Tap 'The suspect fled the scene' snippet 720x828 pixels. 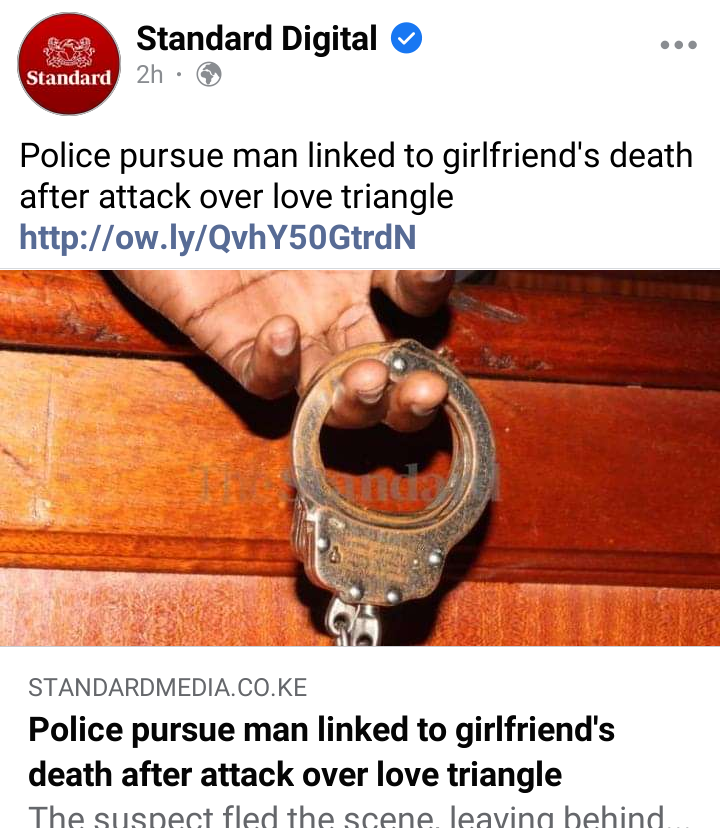pos(346,816)
